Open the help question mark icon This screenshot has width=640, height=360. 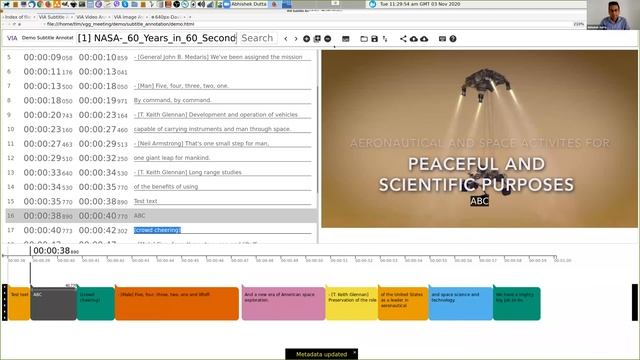(453, 39)
